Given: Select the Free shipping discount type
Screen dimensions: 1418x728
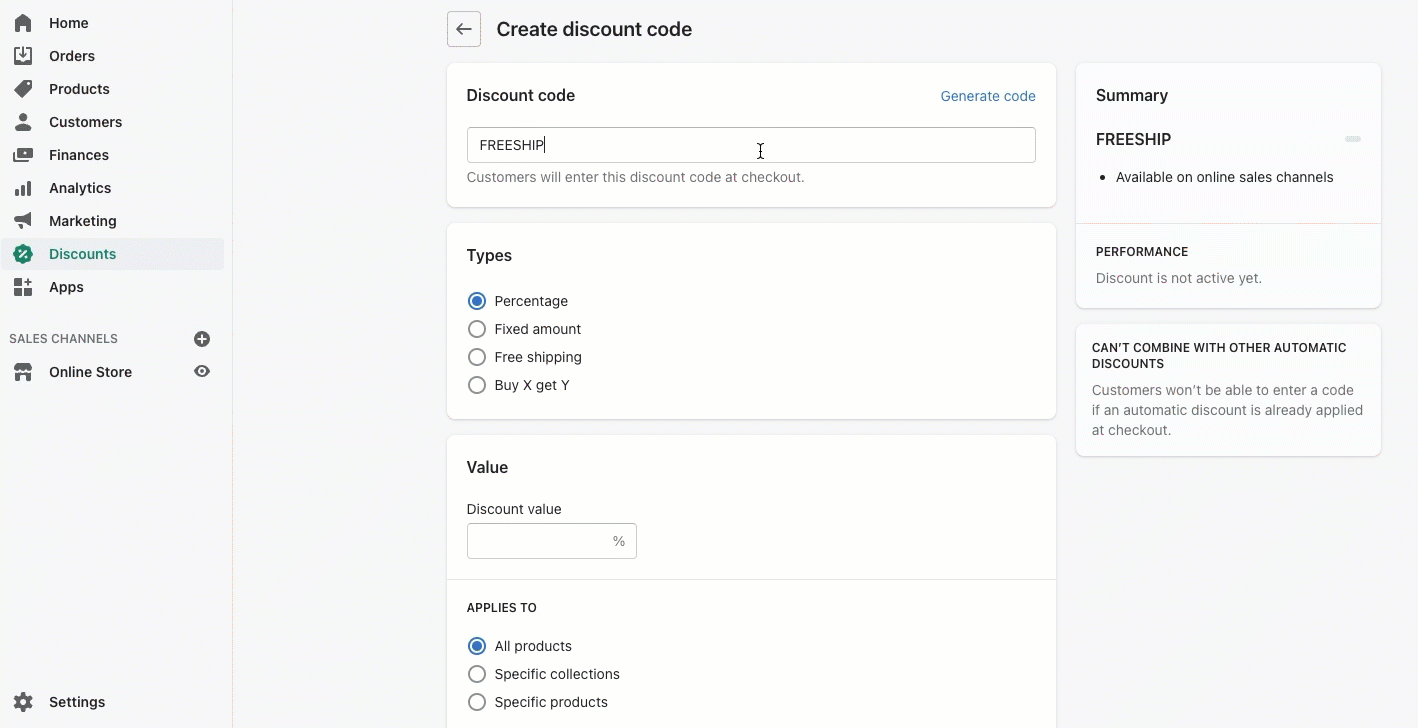Looking at the screenshot, I should 477,357.
